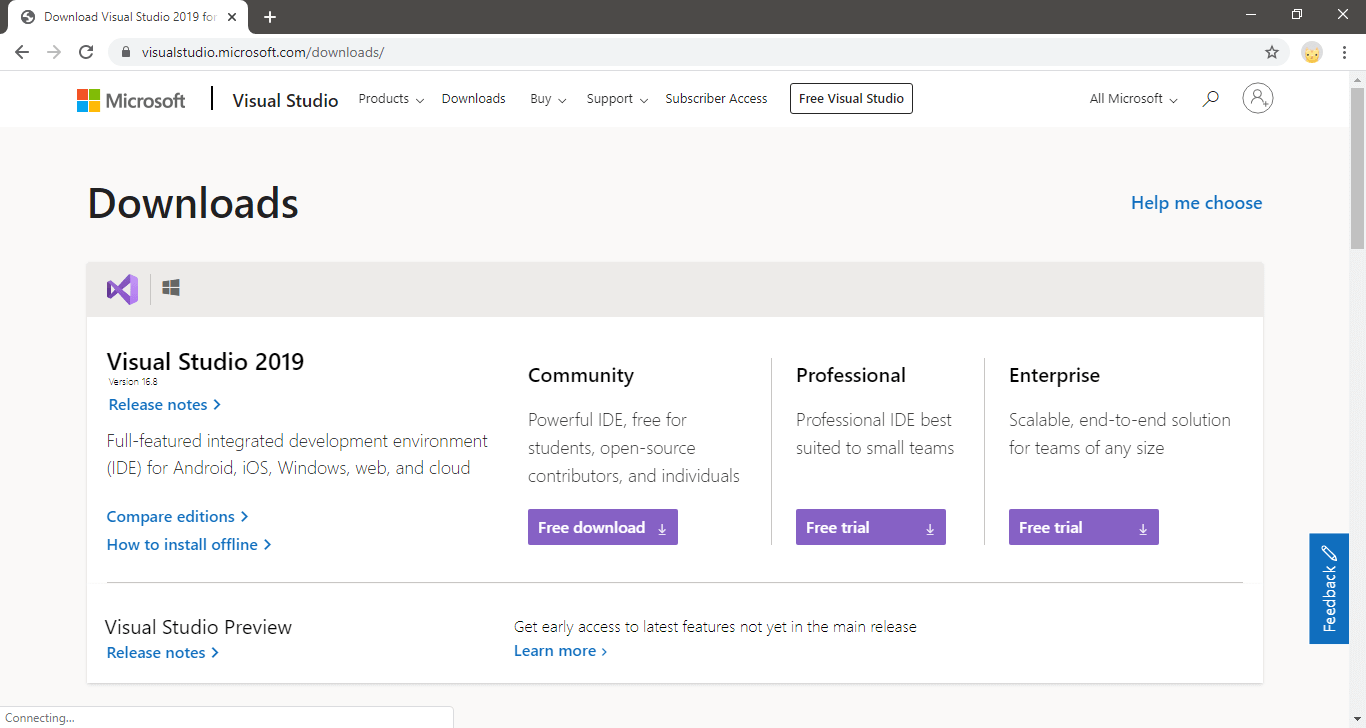Click the Professional edition heading

(851, 376)
